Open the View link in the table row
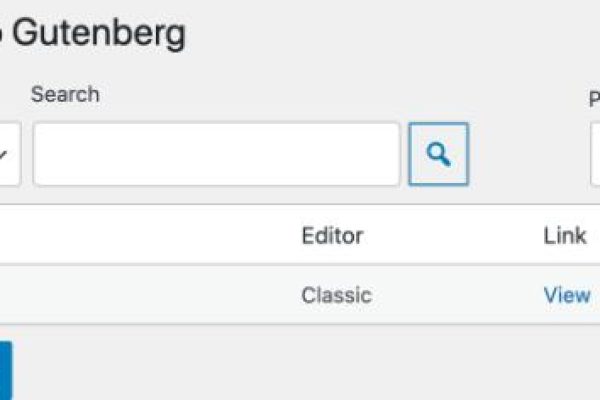Image resolution: width=600 pixels, height=400 pixels. [x=566, y=295]
